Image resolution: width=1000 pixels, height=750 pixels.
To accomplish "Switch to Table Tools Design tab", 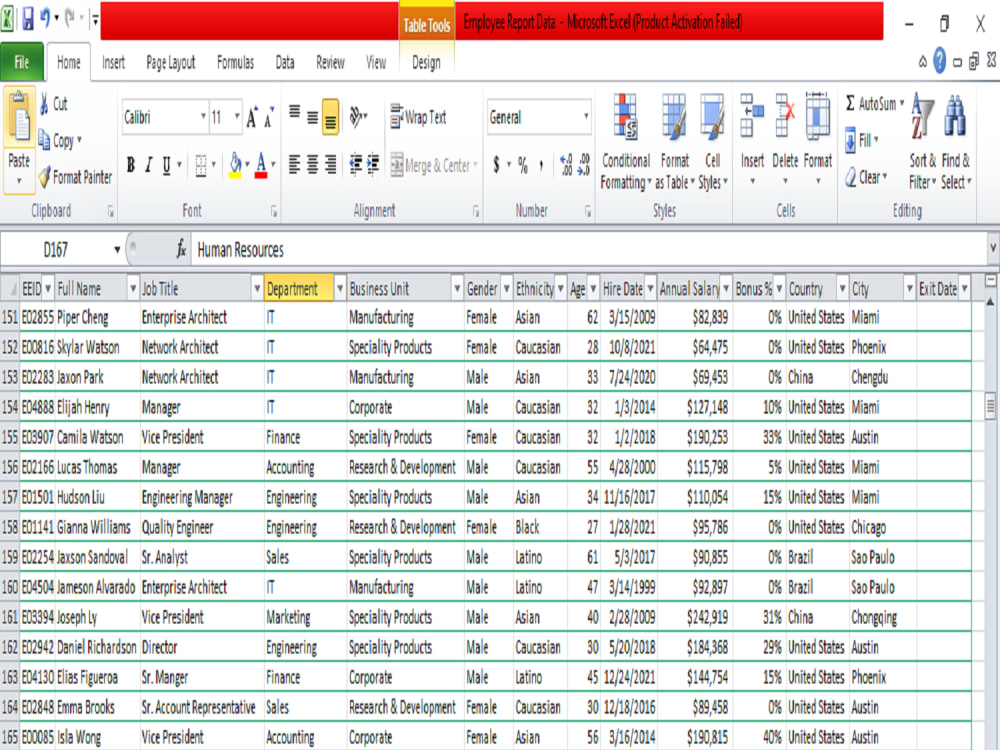I will 426,62.
